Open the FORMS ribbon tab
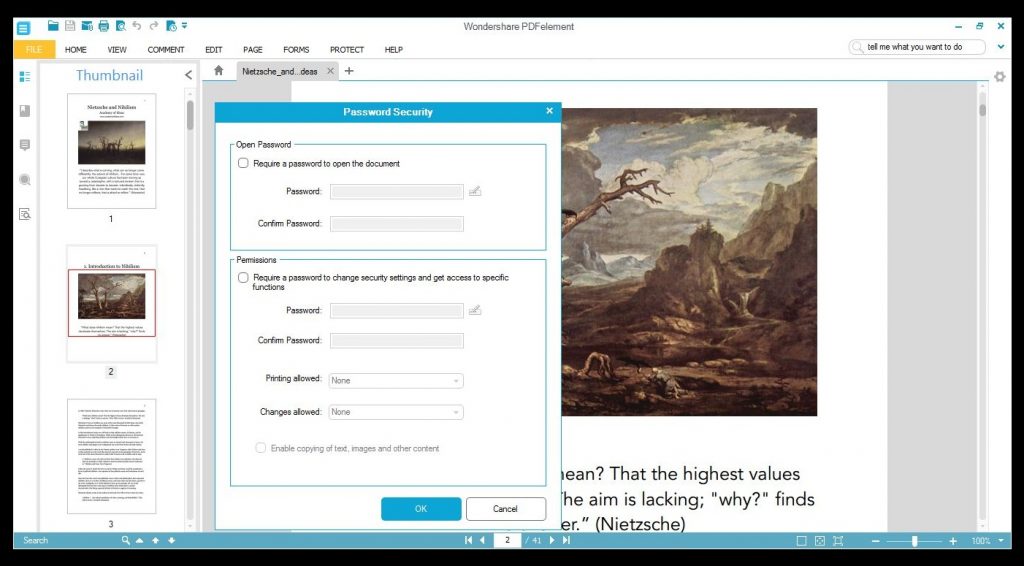Screen dimensions: 1024x566 (296, 50)
